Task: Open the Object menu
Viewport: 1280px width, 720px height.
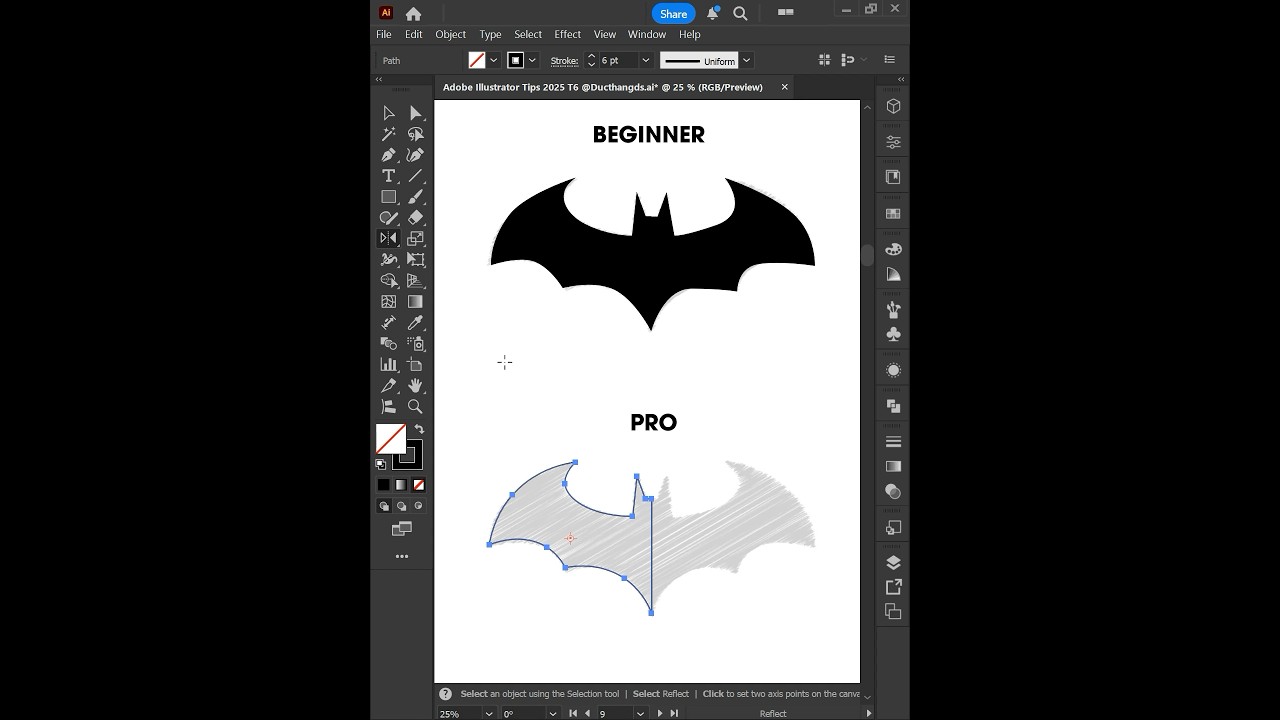Action: pos(450,34)
